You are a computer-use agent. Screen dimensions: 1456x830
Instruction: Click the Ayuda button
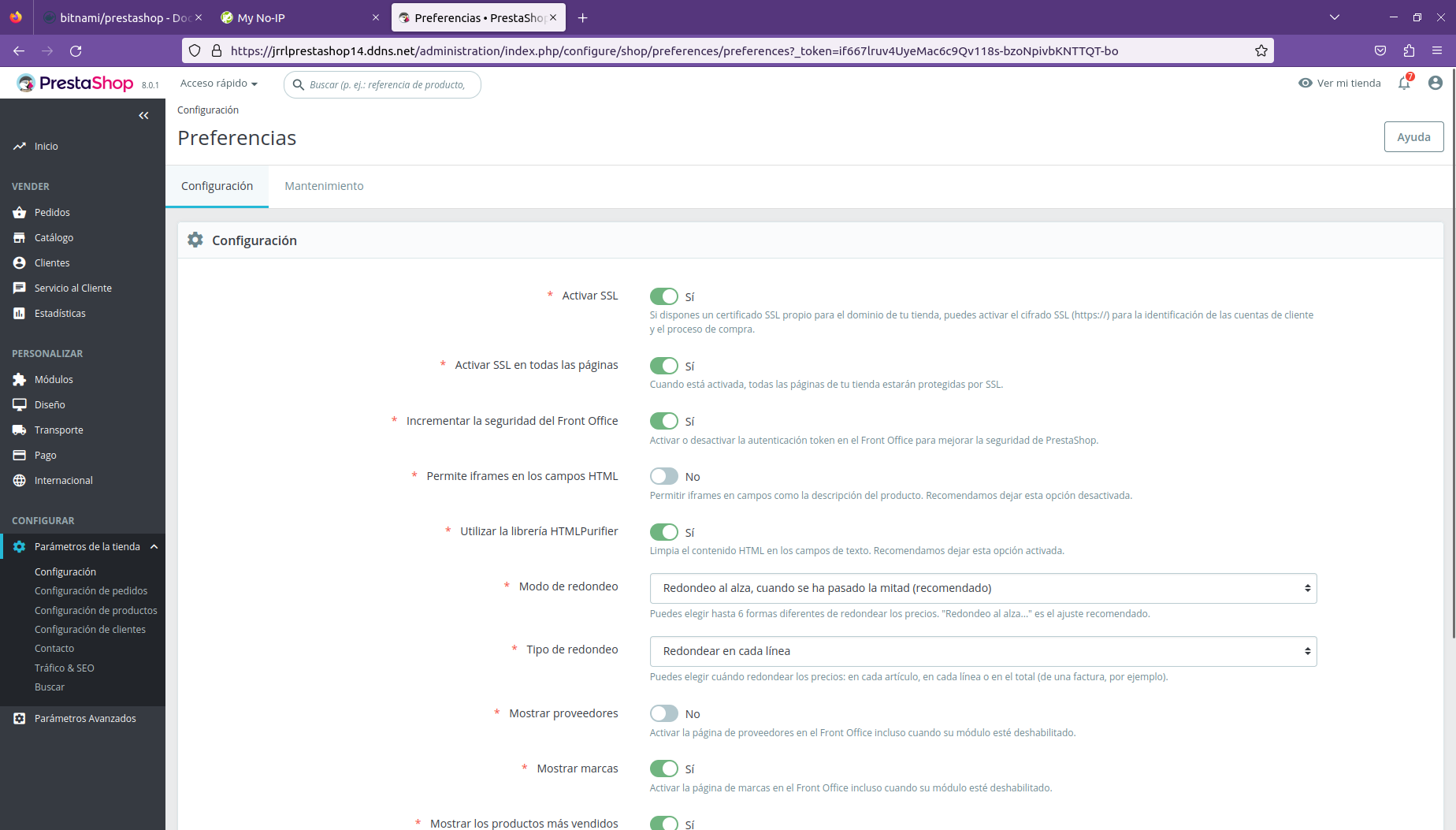(x=1413, y=136)
